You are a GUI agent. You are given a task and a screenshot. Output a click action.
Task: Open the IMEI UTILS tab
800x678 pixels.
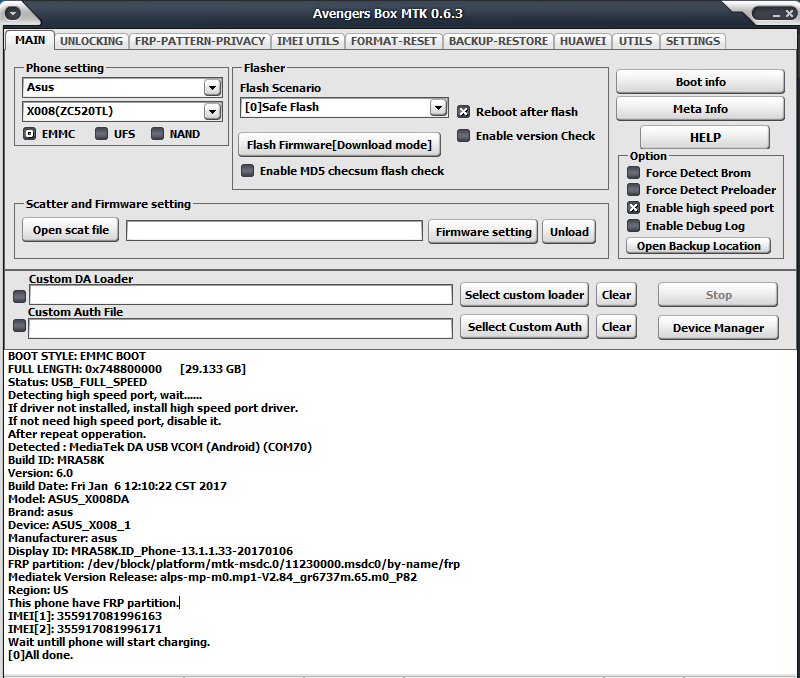[308, 41]
